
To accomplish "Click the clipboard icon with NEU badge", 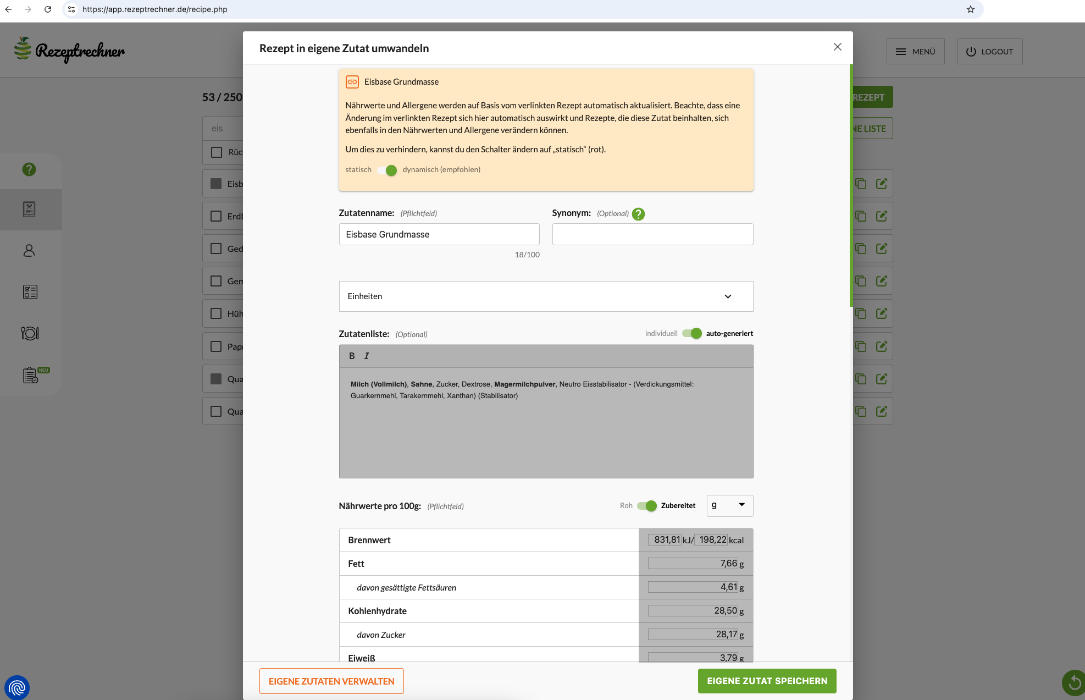I will (31, 375).
